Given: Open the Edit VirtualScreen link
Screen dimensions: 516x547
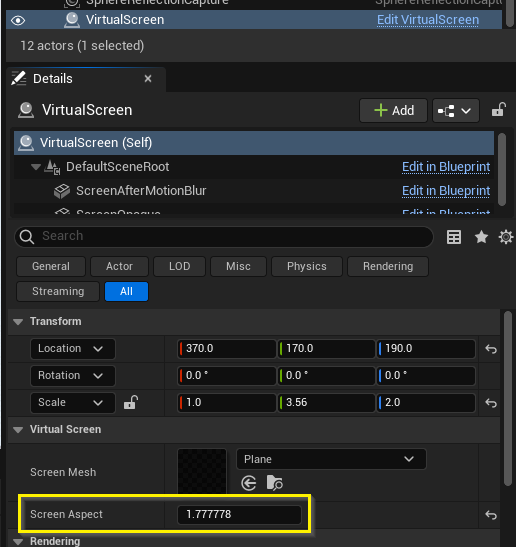Looking at the screenshot, I should click(428, 20).
